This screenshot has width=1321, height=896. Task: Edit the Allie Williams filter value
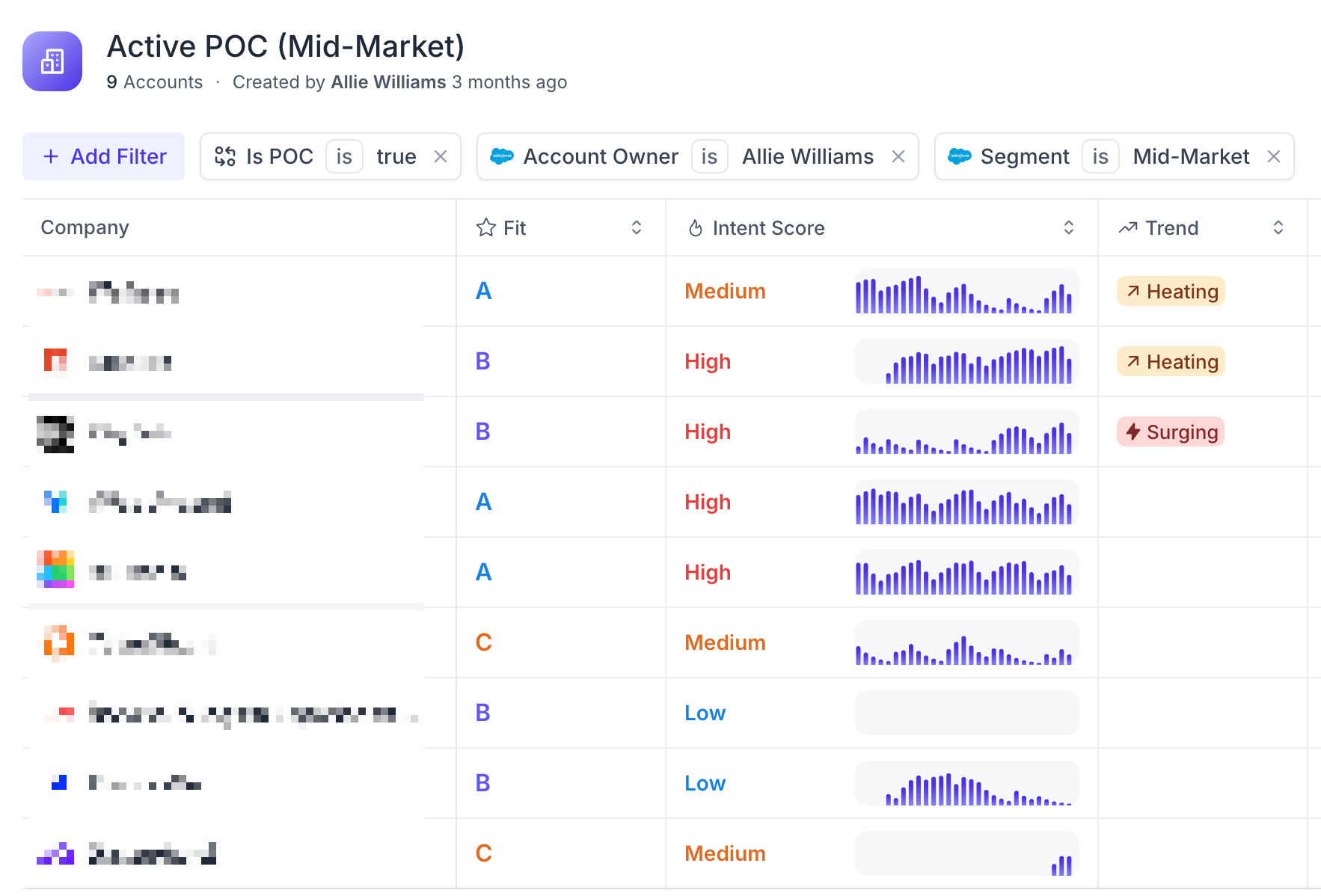[x=807, y=156]
